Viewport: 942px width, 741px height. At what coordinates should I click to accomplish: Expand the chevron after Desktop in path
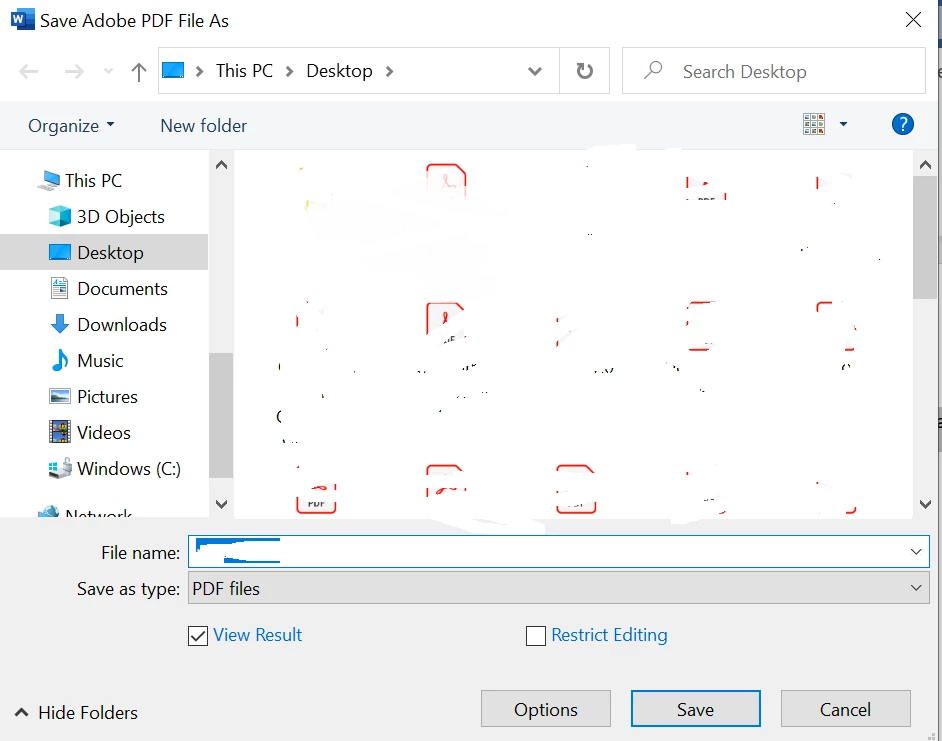(x=389, y=72)
